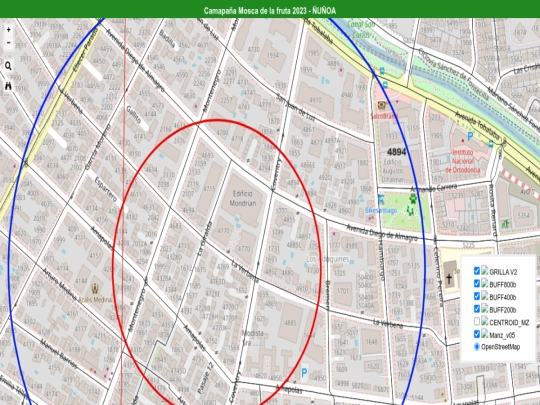Enable the CENTROID_MZ layer
540x405 pixels.
coord(477,321)
